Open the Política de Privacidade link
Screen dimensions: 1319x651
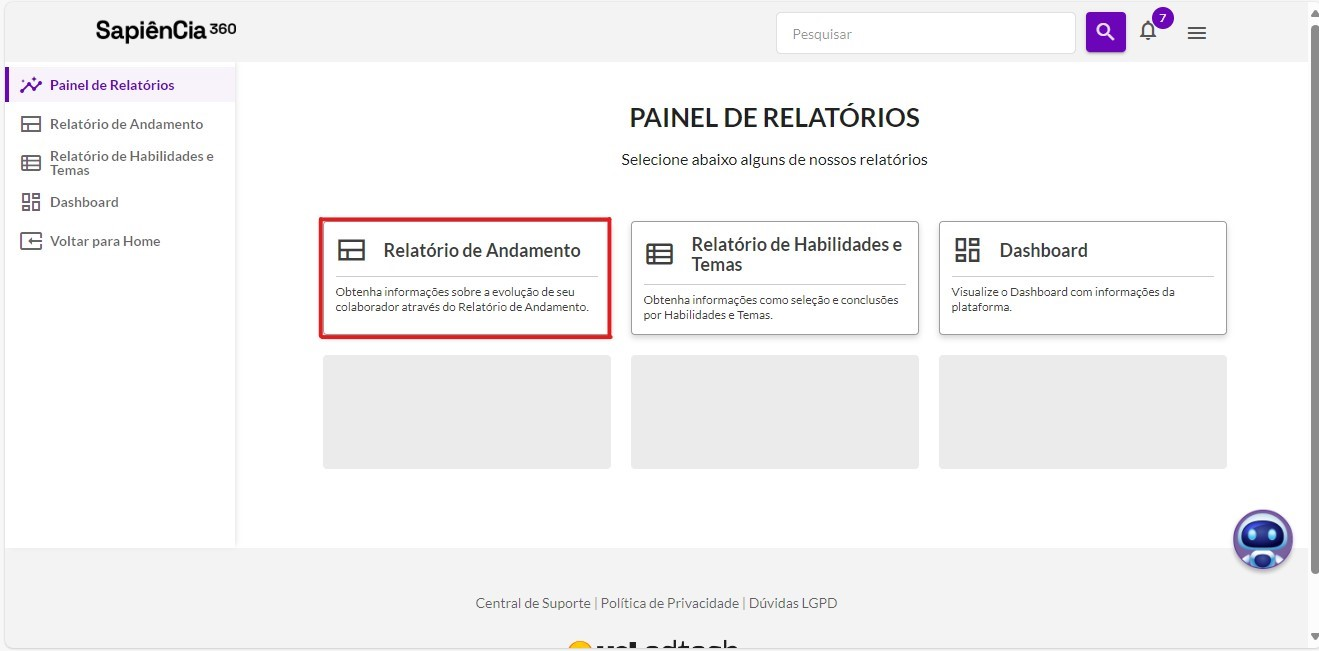[x=670, y=603]
